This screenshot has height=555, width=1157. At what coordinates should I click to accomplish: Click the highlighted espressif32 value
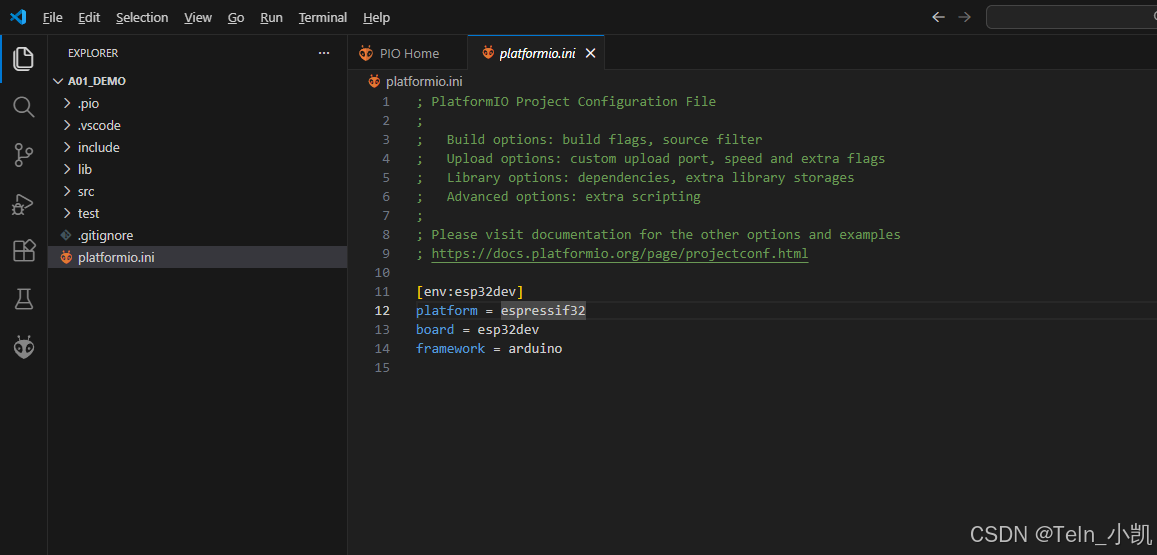pyautogui.click(x=543, y=311)
